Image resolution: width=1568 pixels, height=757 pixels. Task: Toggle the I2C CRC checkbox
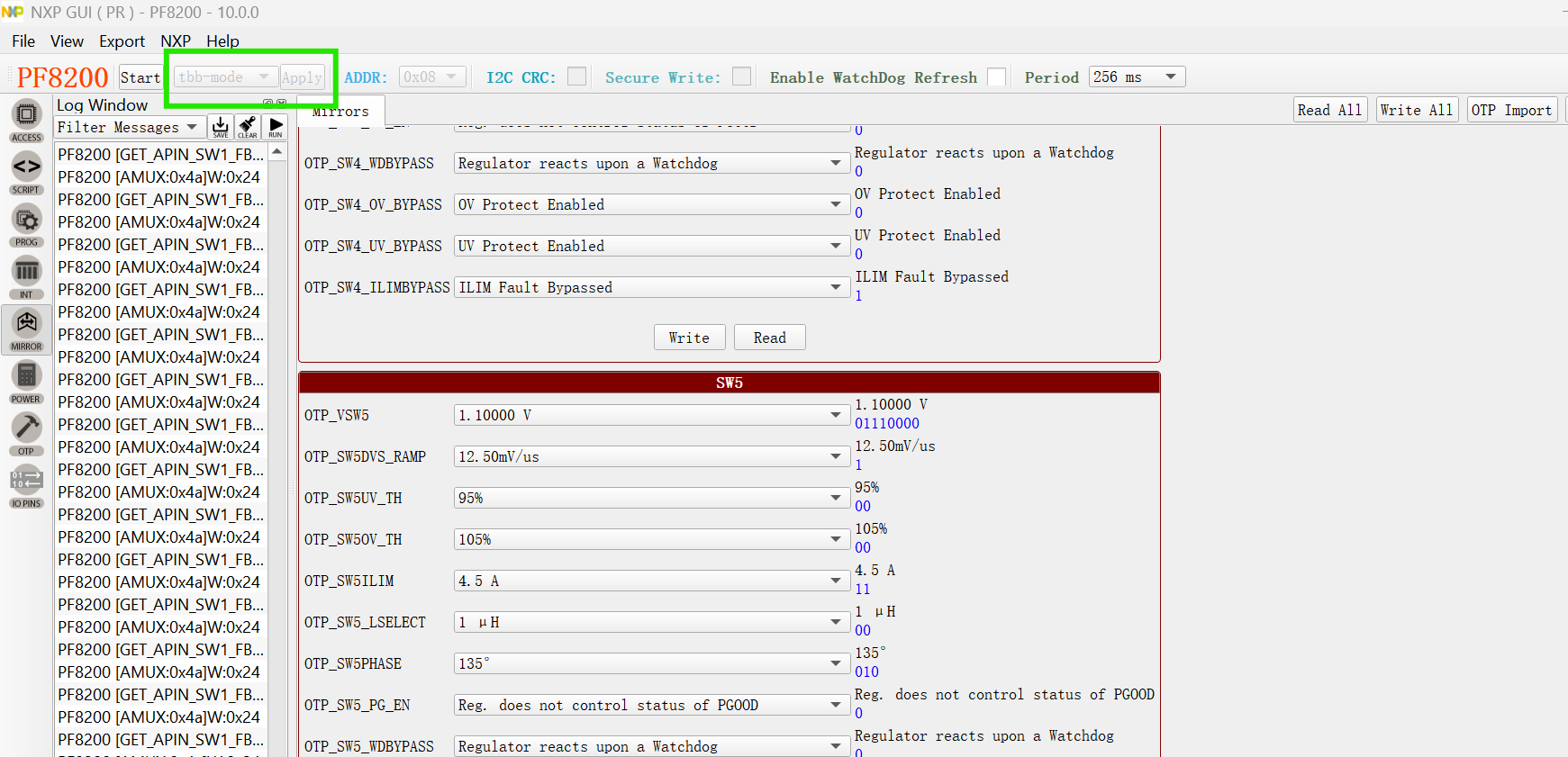(x=577, y=77)
